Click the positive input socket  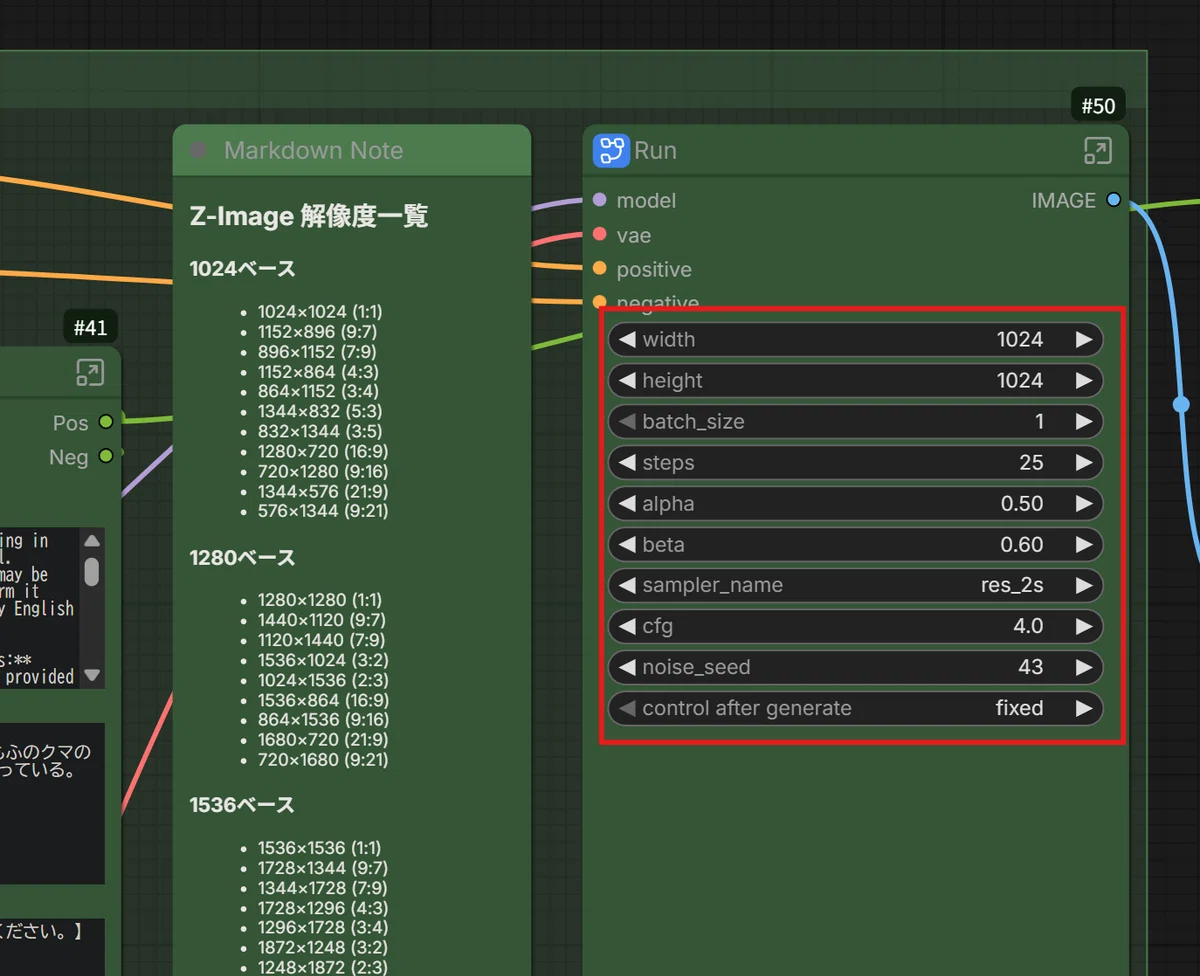[x=600, y=269]
